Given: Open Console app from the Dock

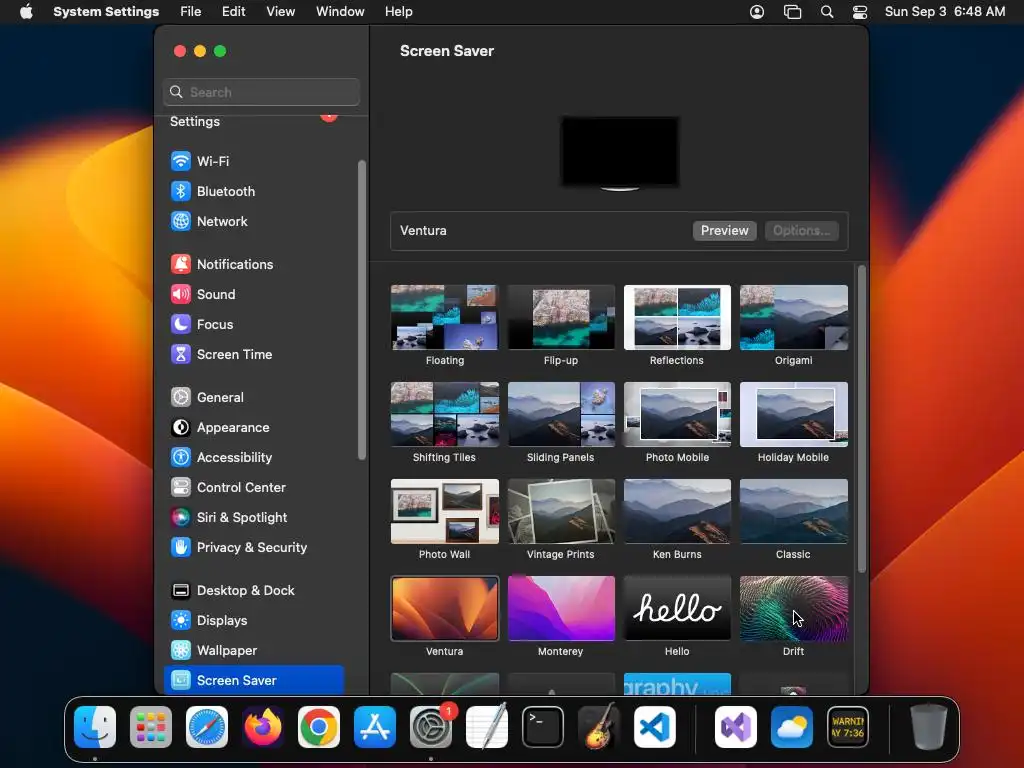Looking at the screenshot, I should point(848,727).
